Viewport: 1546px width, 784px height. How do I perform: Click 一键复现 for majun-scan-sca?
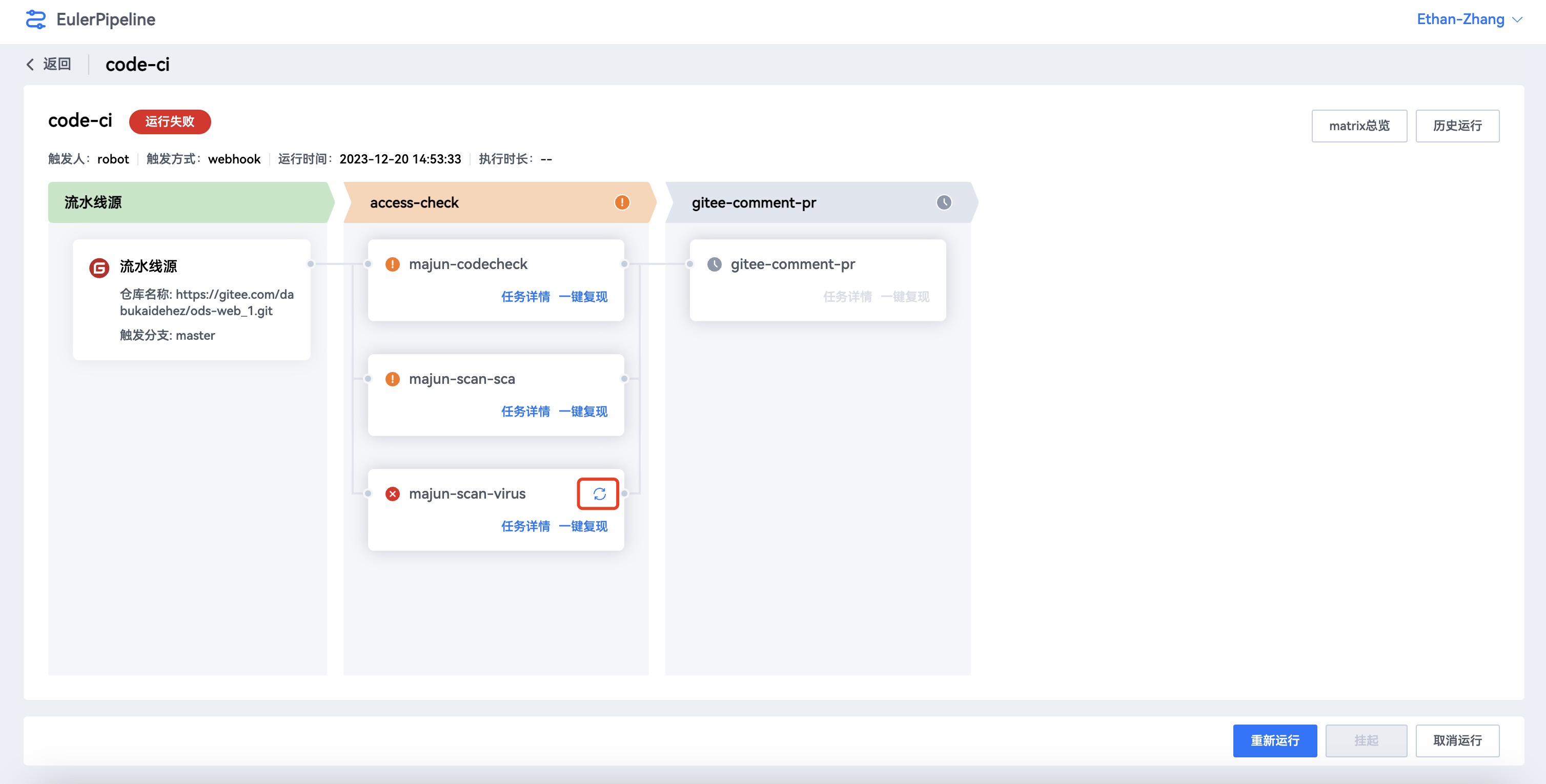pos(583,411)
